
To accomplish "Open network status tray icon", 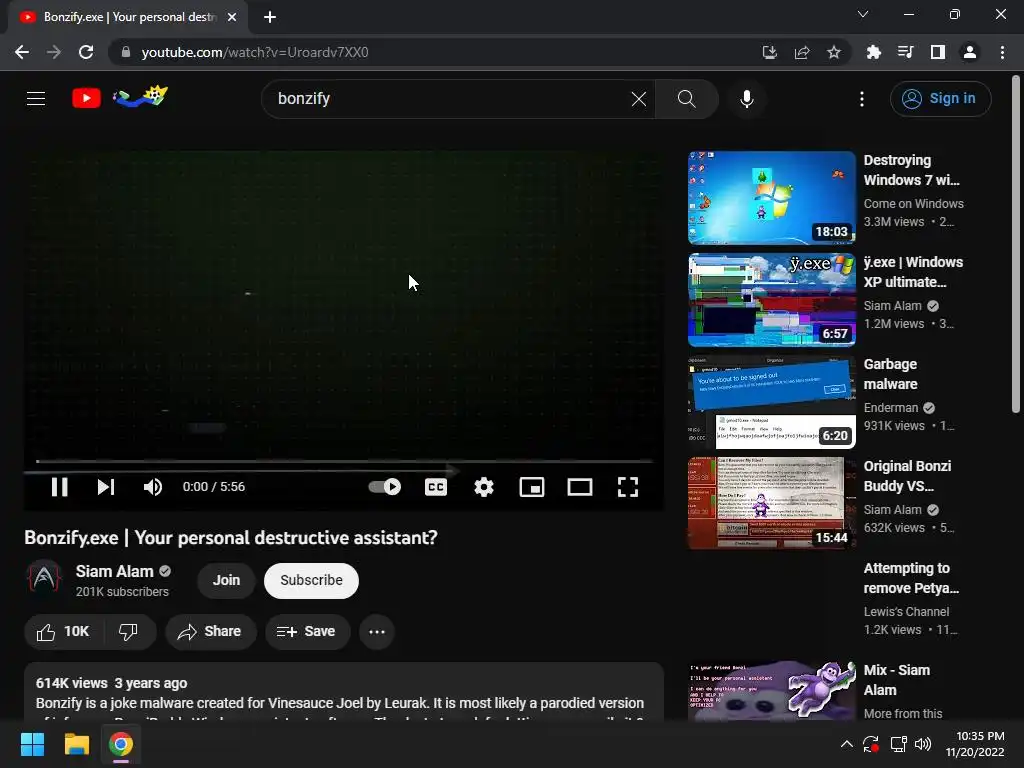I will [x=898, y=744].
